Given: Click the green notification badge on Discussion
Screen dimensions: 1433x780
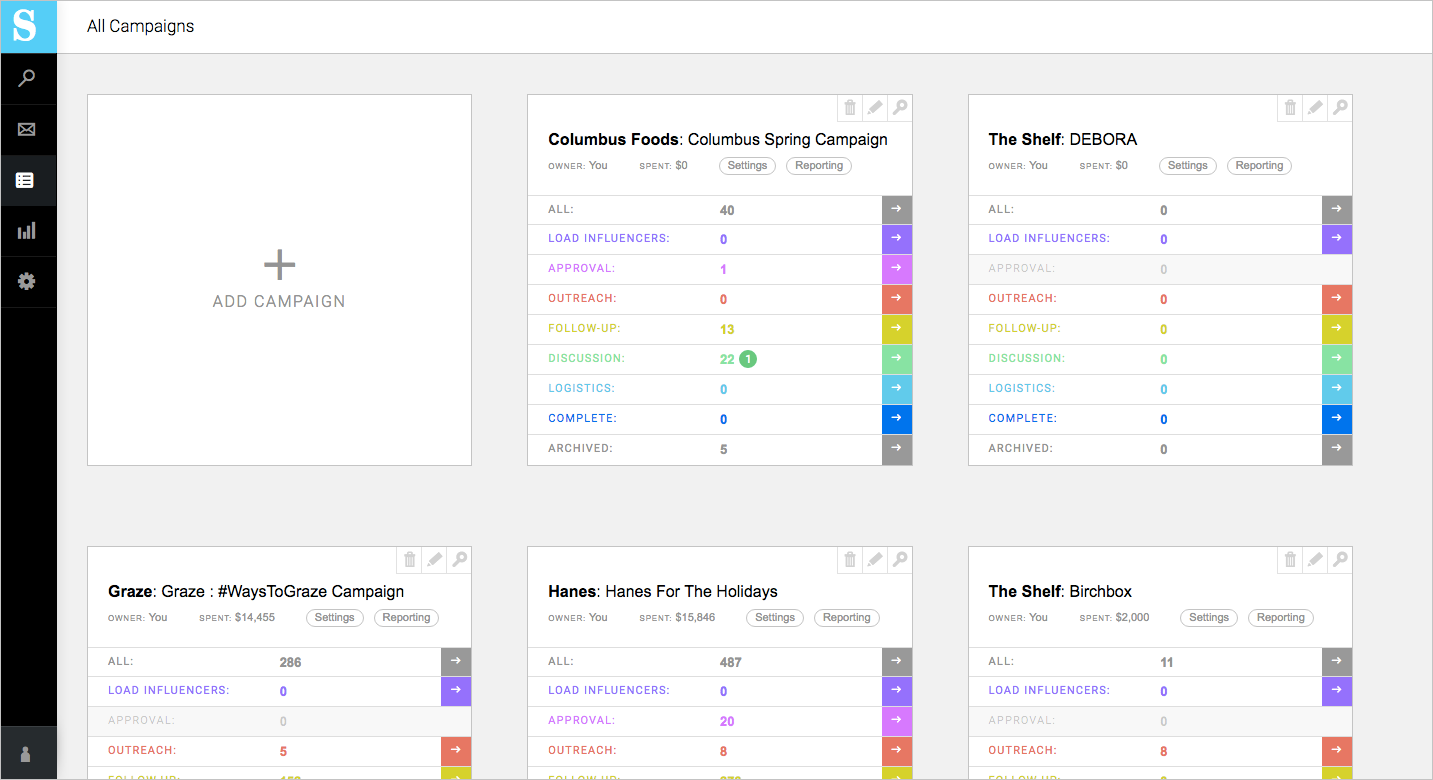Looking at the screenshot, I should pos(748,359).
